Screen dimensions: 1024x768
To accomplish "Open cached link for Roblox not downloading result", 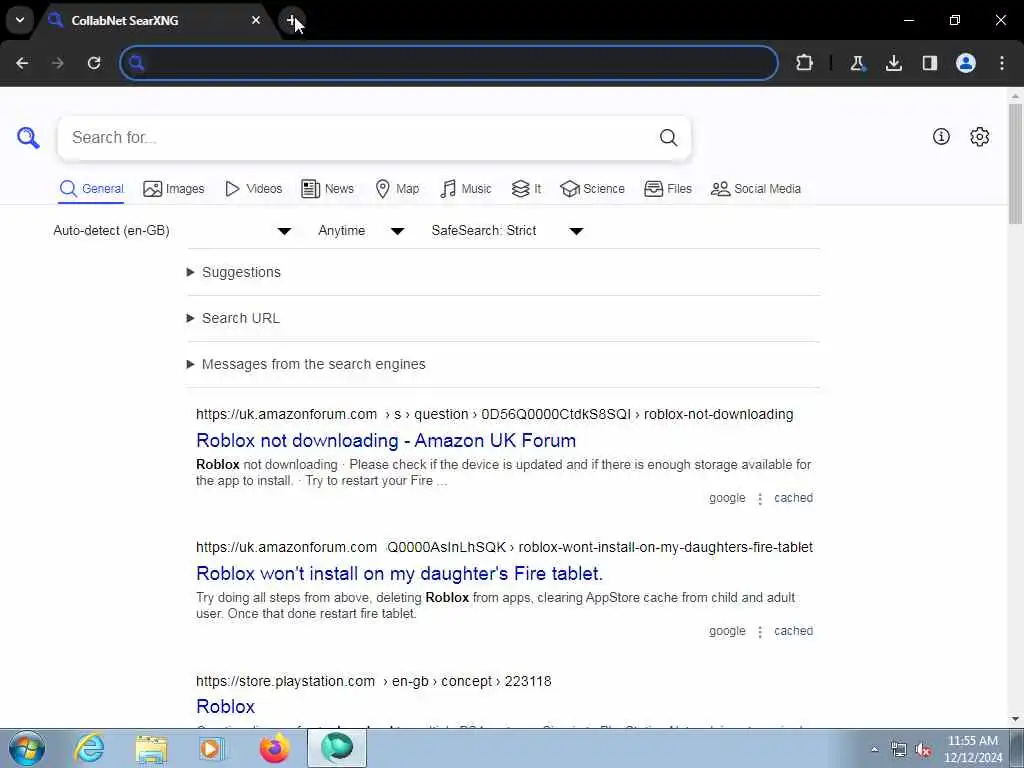I will coord(793,498).
